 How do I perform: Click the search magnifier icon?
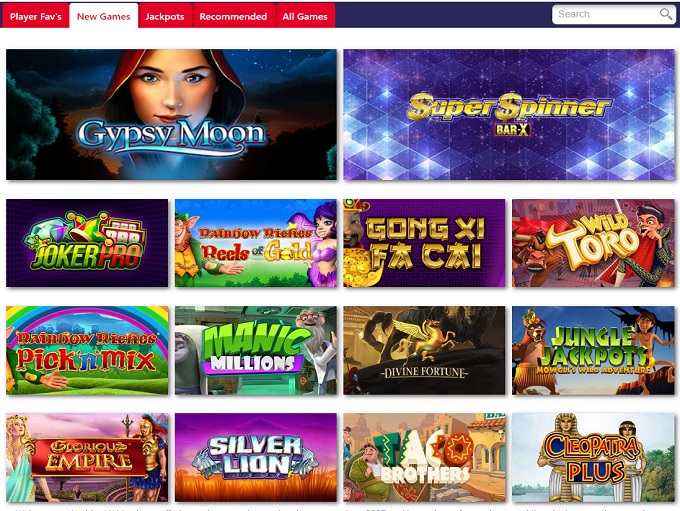pyautogui.click(x=666, y=14)
